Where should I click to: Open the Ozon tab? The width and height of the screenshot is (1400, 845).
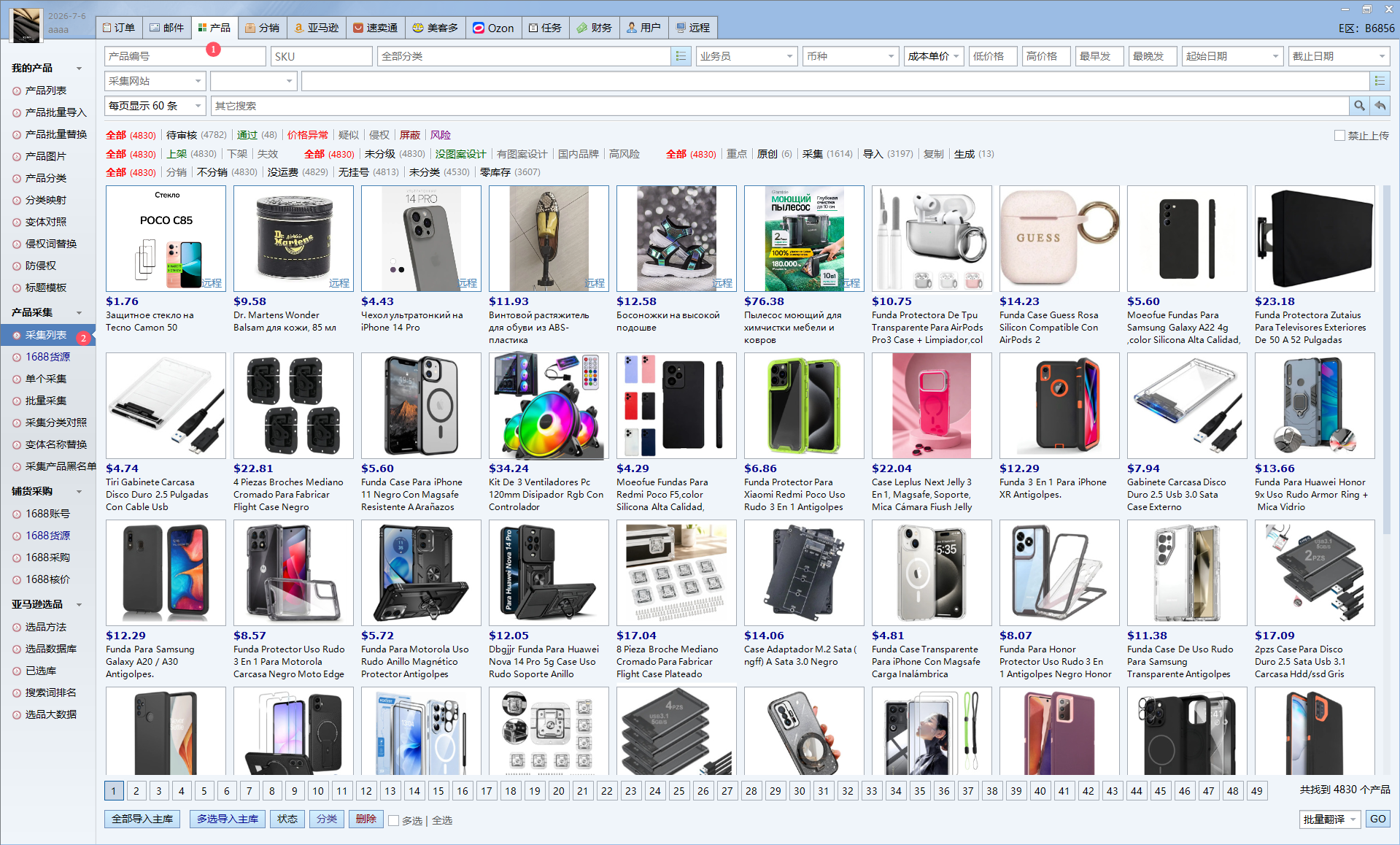click(x=493, y=28)
